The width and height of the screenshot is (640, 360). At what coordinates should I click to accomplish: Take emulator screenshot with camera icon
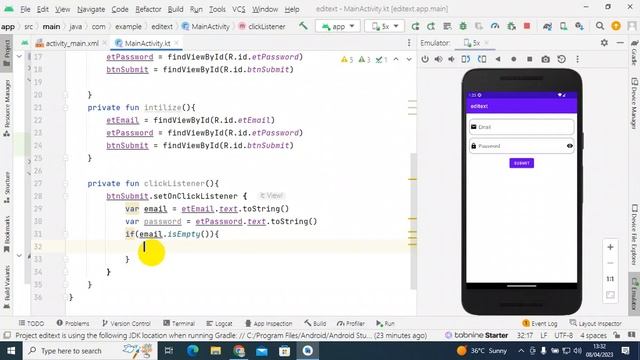(545, 59)
